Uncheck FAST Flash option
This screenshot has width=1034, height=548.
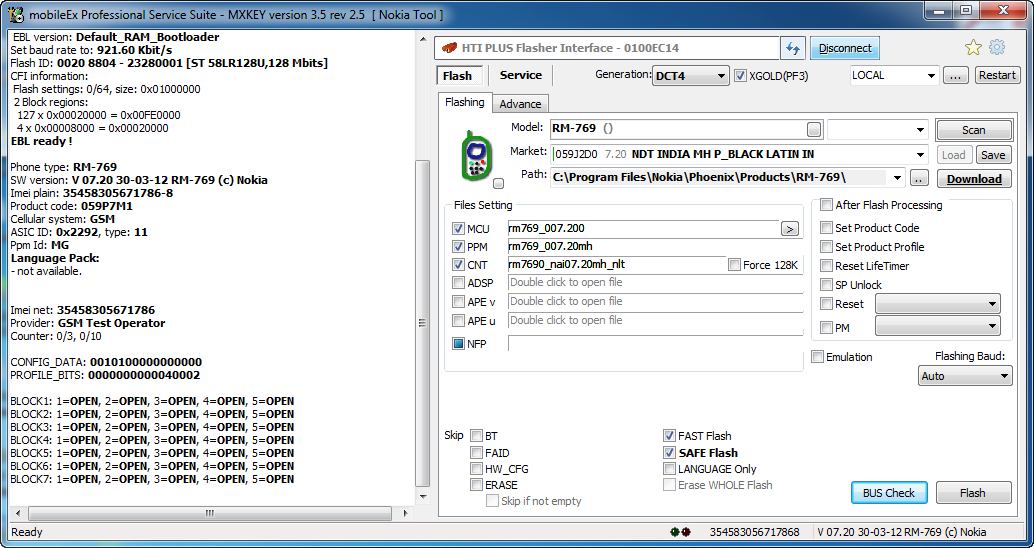point(669,436)
